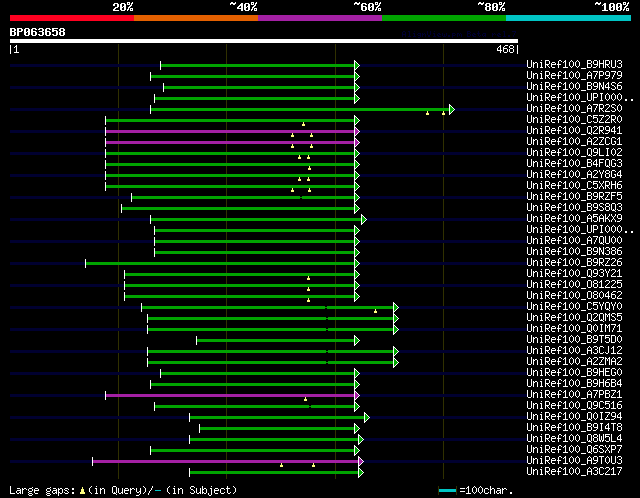Select the UniRef100_A2ZMA2 label
Screen dimensions: 640x498
coord(574,362)
